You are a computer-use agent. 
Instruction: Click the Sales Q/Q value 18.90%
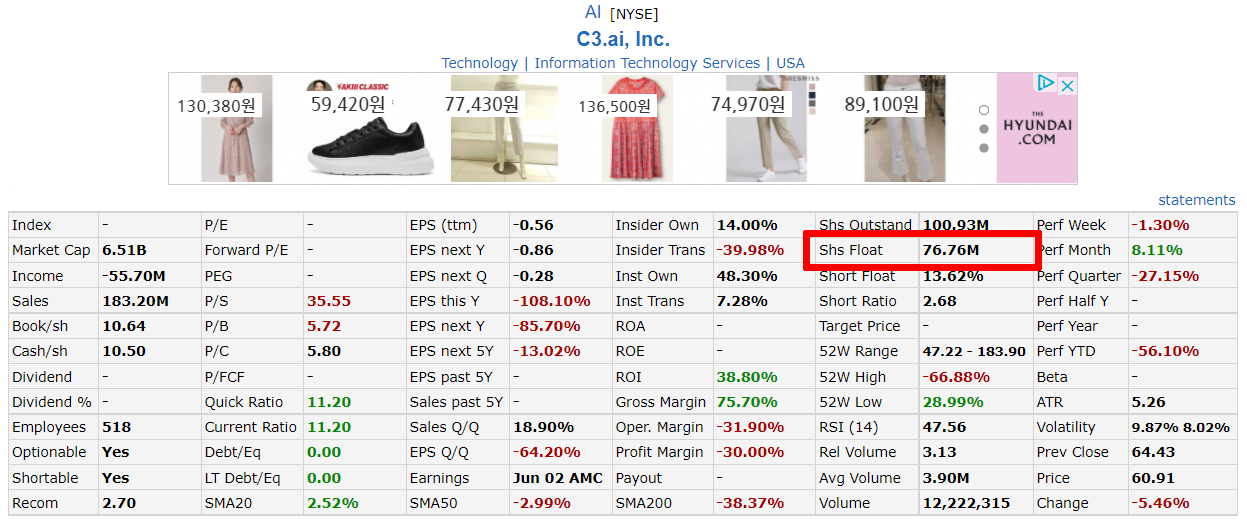click(543, 427)
